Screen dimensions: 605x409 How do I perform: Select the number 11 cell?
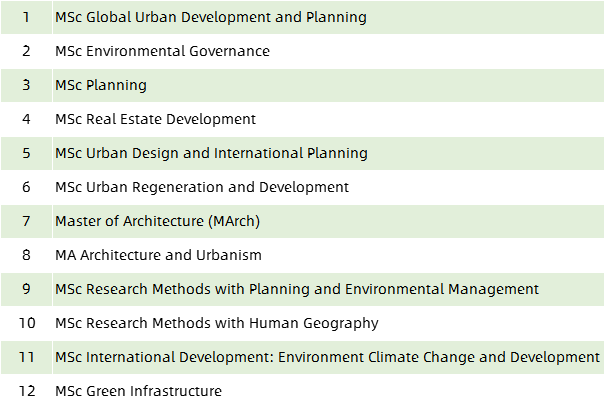click(26, 357)
